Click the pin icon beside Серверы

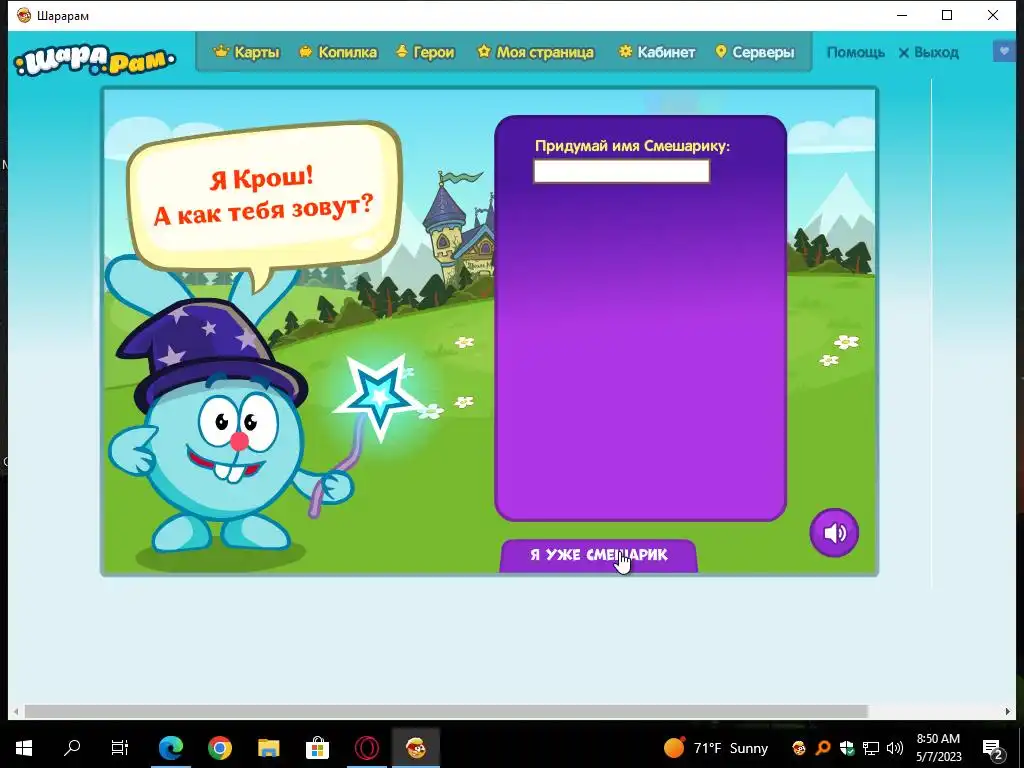pyautogui.click(x=720, y=52)
